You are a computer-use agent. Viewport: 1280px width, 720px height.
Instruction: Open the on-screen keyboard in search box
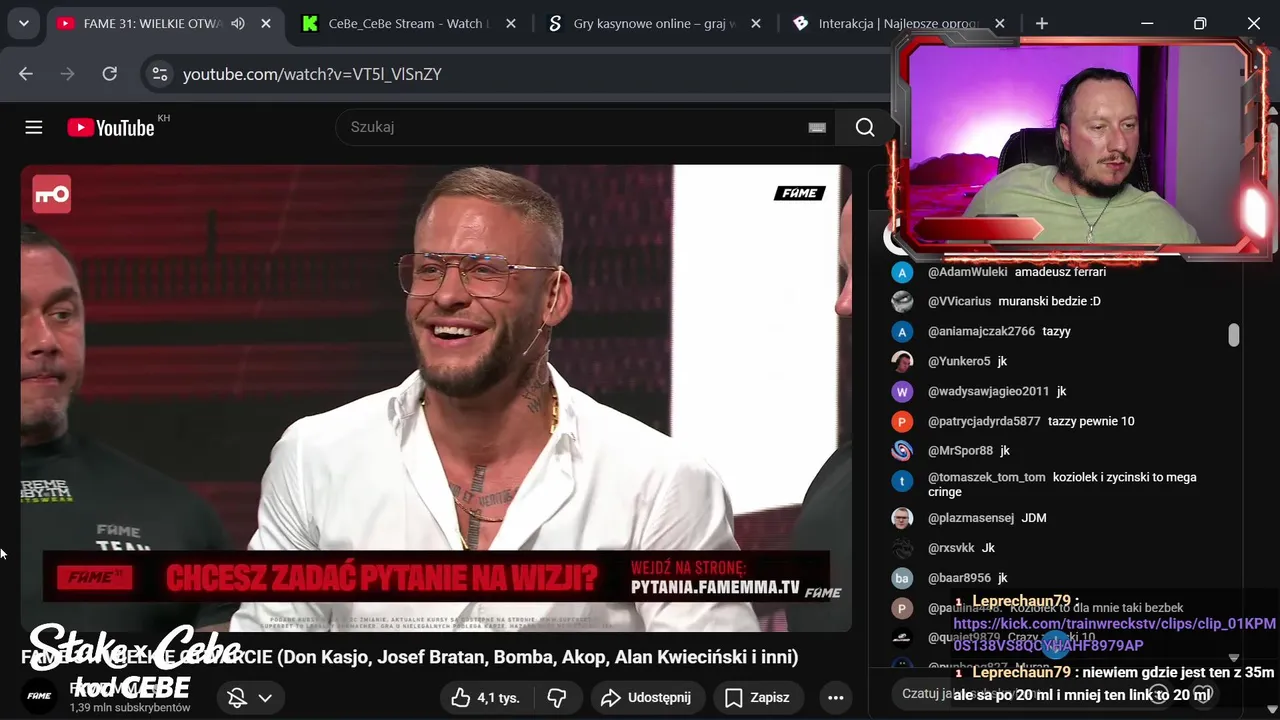(817, 127)
